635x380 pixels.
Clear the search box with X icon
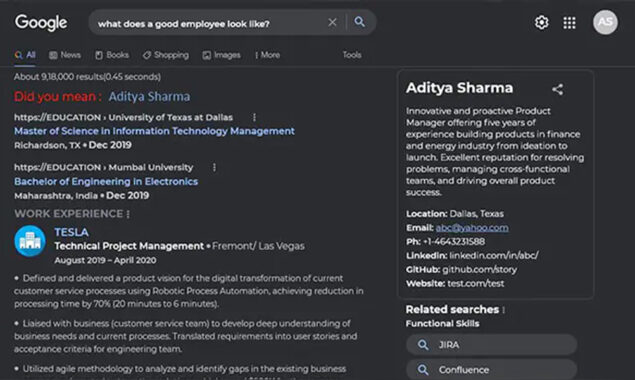coord(332,22)
